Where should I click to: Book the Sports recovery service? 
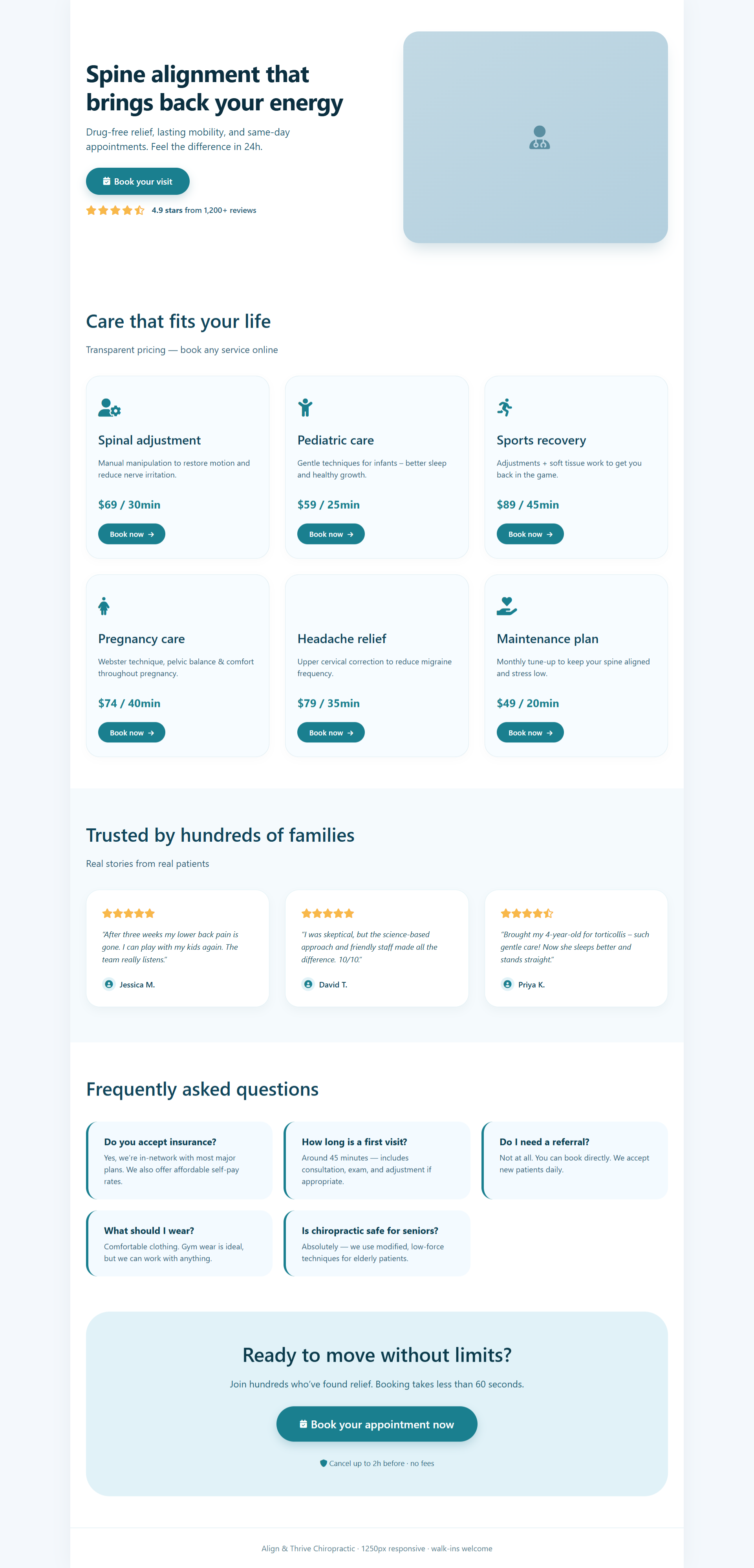click(x=530, y=534)
